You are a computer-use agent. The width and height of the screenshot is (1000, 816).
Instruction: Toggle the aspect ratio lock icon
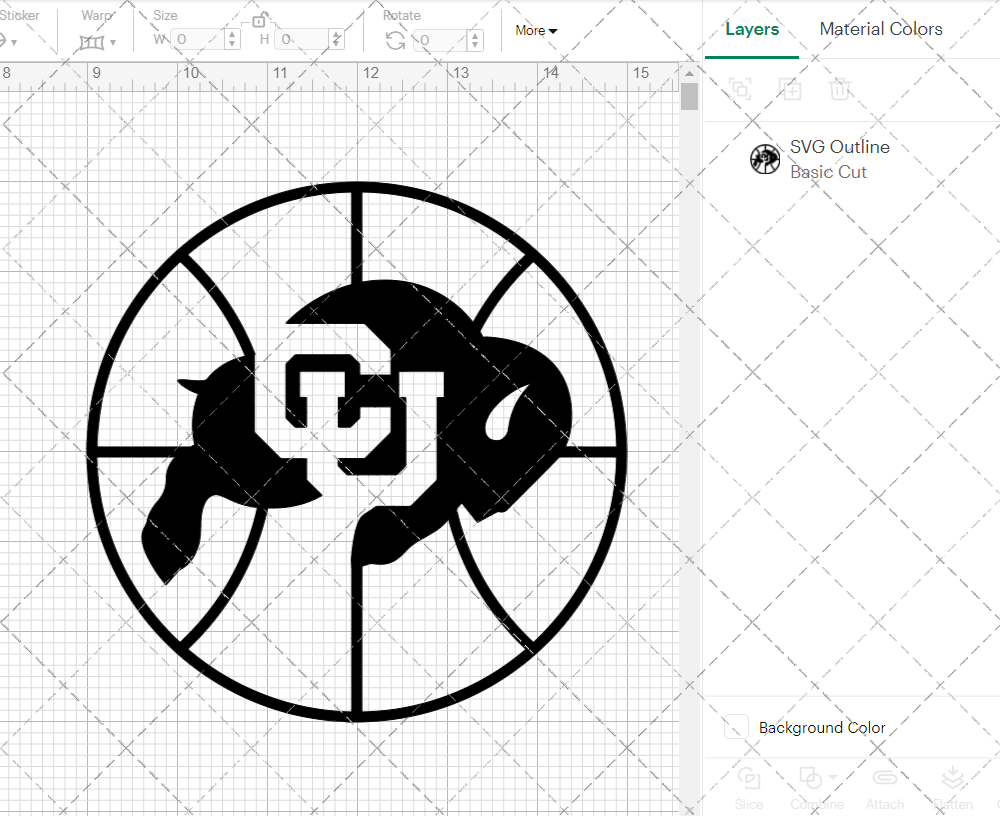tap(258, 20)
